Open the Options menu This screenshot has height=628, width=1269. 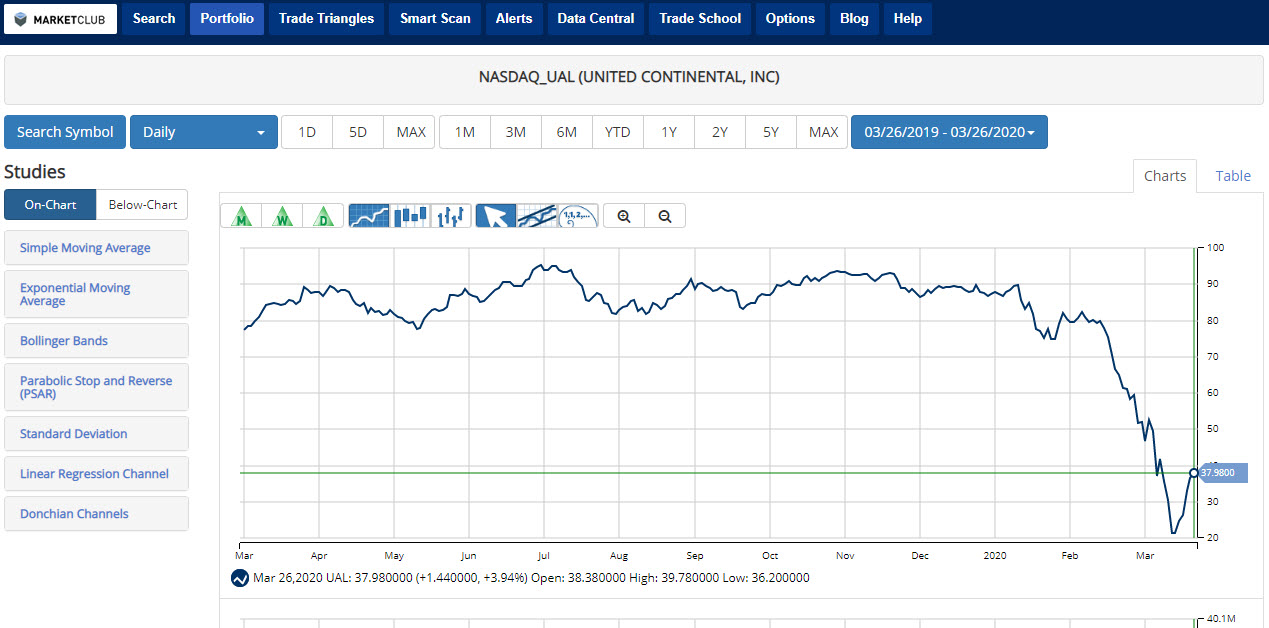790,19
